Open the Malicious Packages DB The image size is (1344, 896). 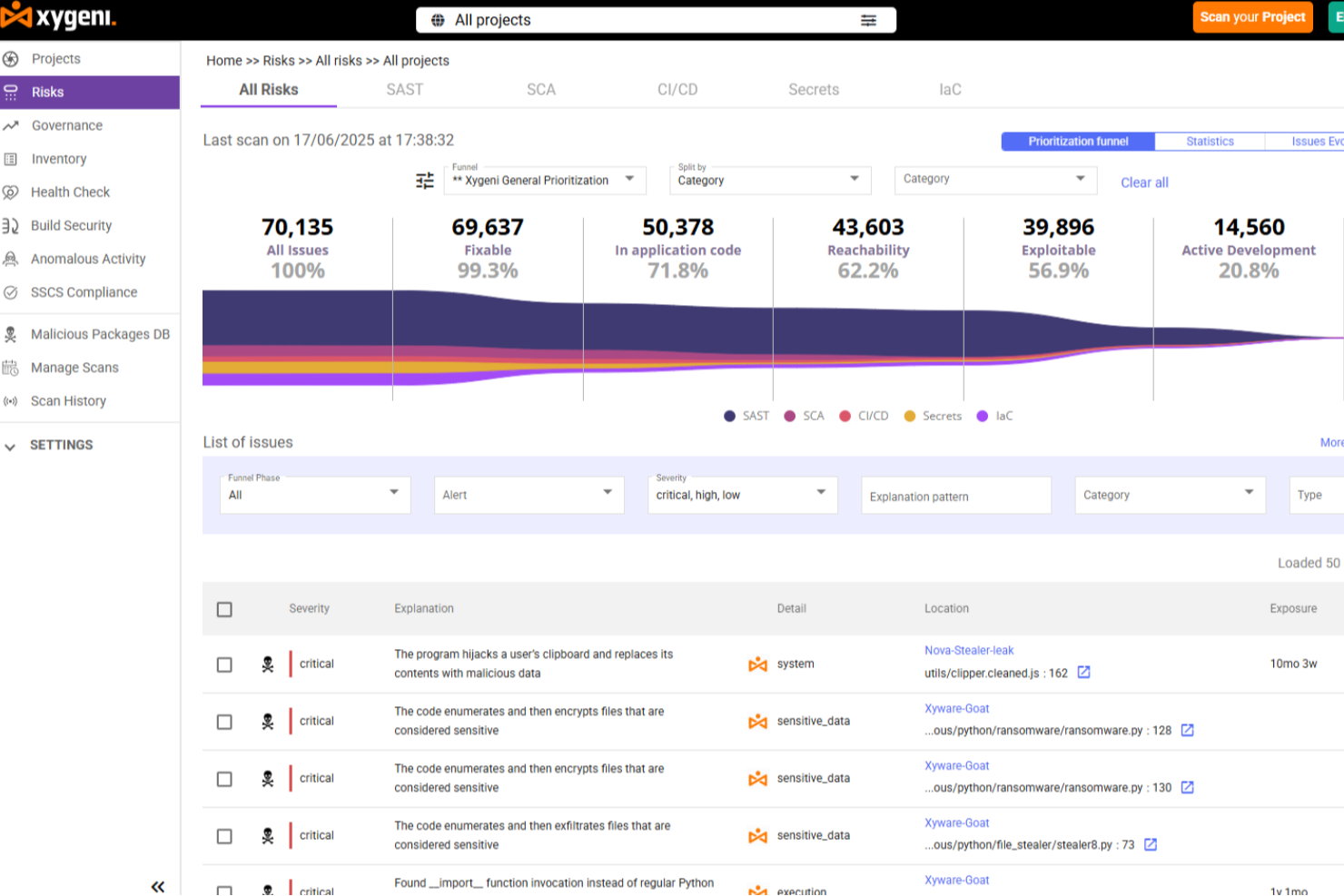(x=100, y=334)
